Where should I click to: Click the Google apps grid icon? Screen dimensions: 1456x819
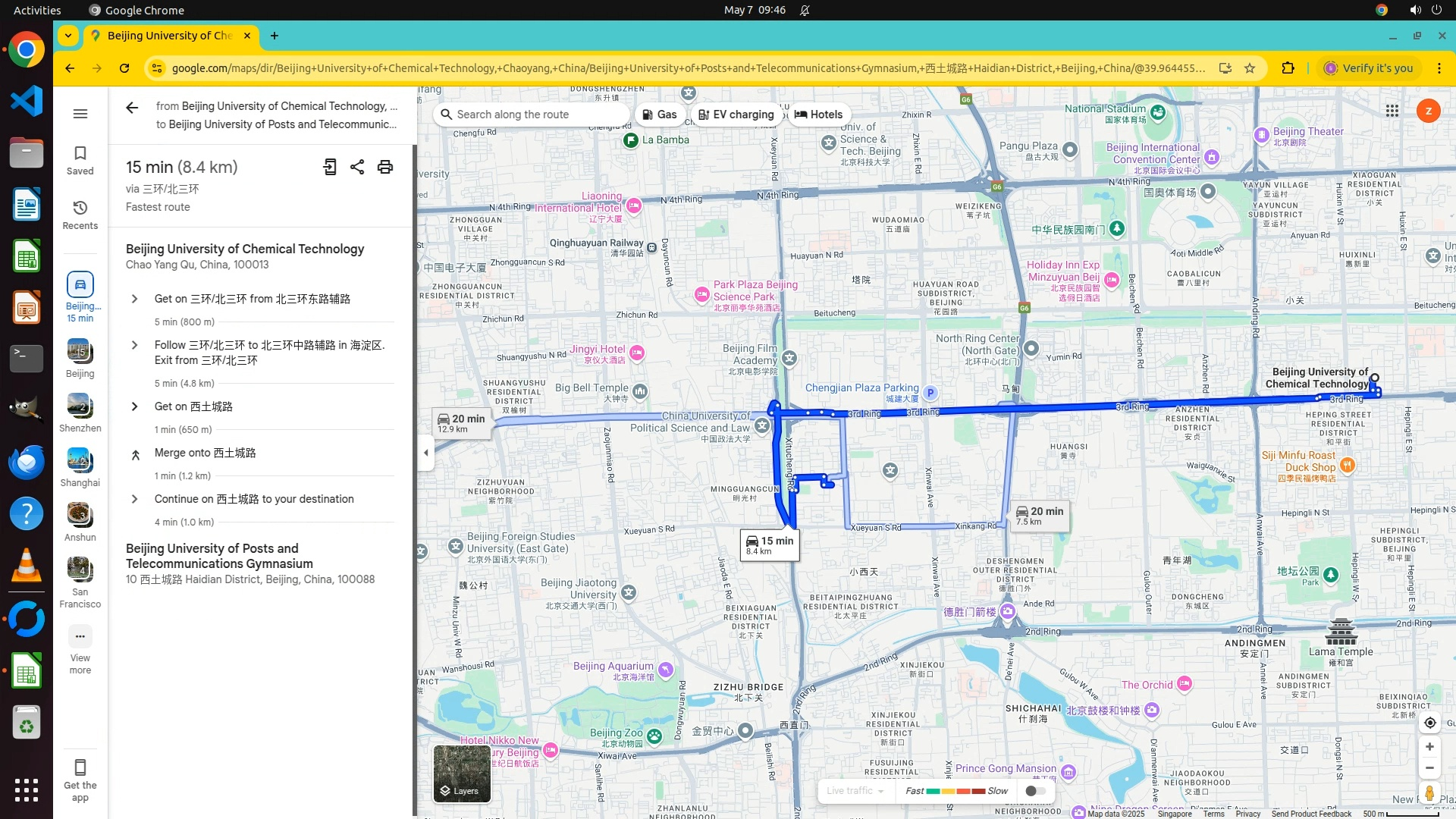point(1392,111)
